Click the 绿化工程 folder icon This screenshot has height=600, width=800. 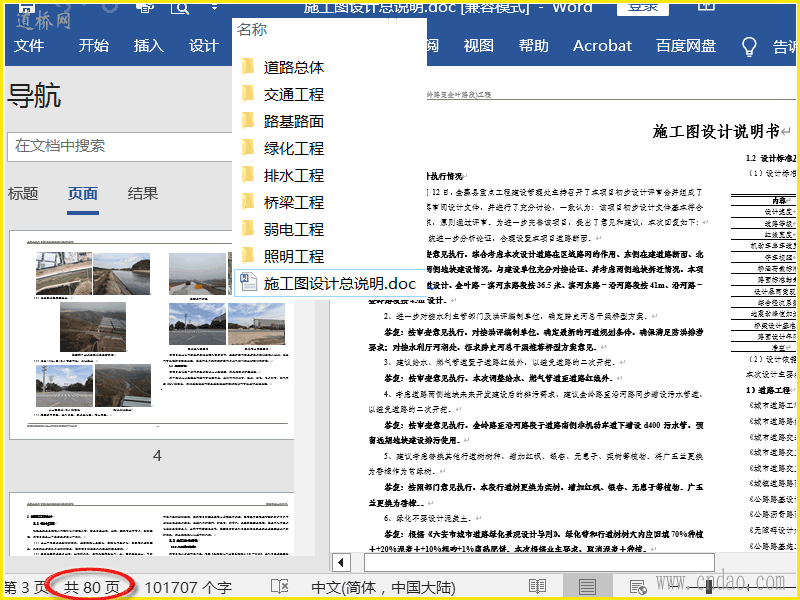pyautogui.click(x=248, y=148)
